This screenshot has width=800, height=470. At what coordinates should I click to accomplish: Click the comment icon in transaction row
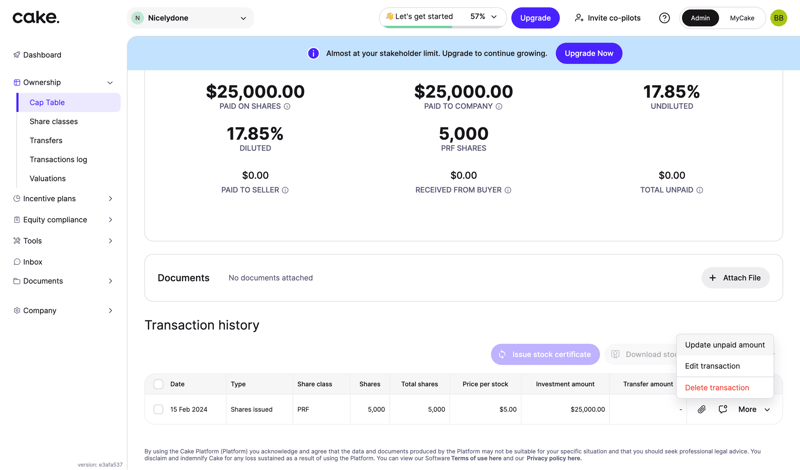point(723,409)
